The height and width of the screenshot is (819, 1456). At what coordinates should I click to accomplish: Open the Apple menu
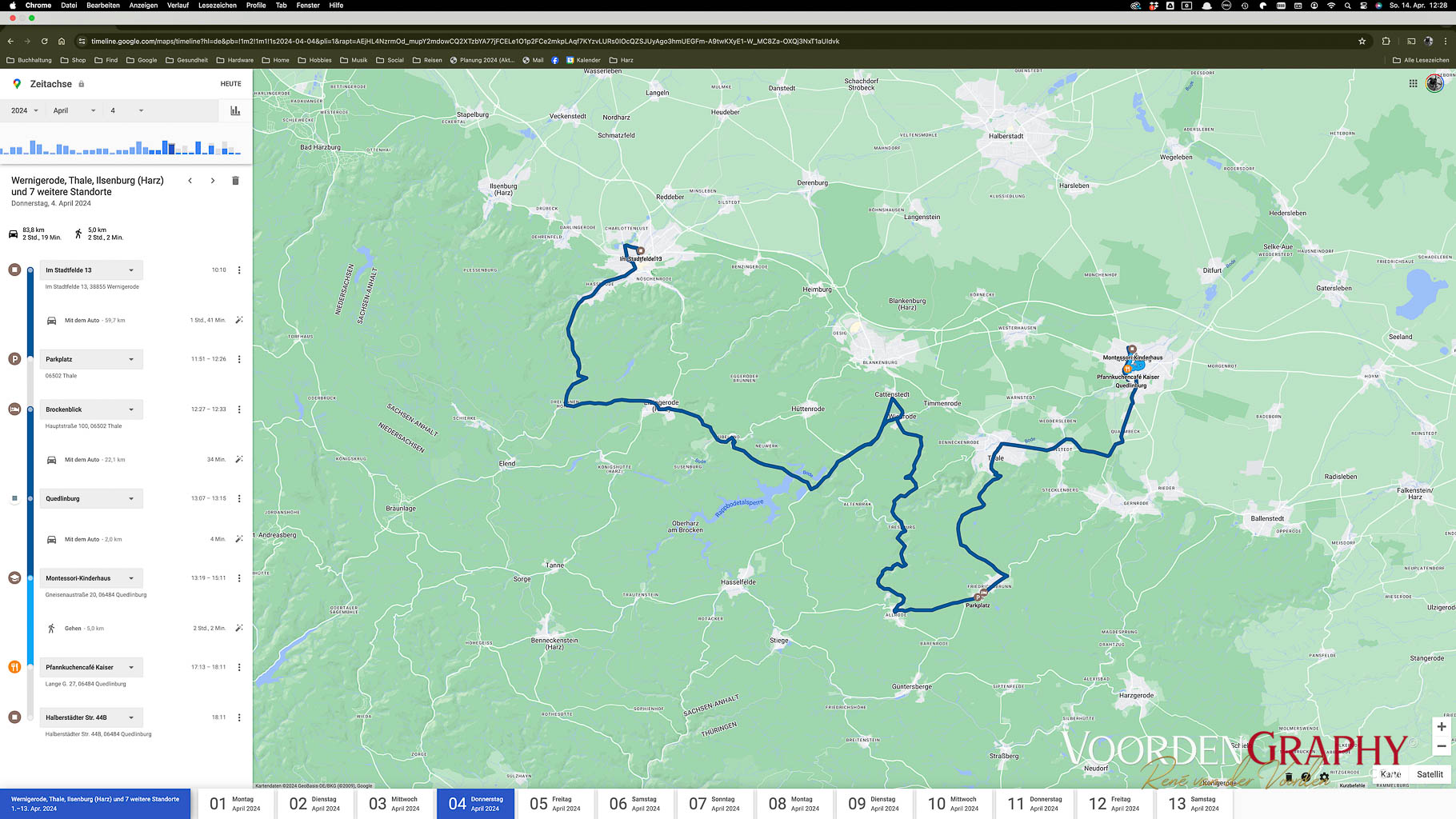coord(13,6)
